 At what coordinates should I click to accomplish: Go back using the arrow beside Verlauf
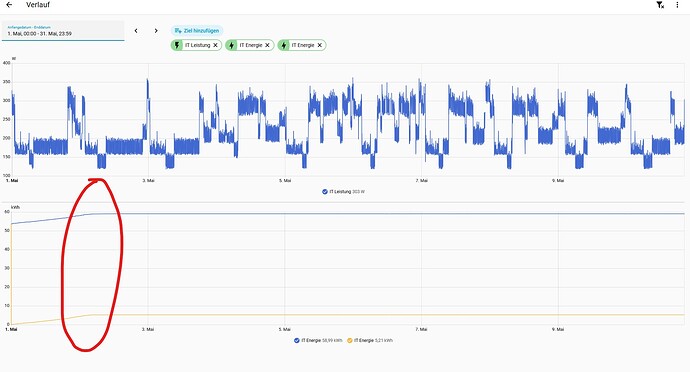point(9,5)
